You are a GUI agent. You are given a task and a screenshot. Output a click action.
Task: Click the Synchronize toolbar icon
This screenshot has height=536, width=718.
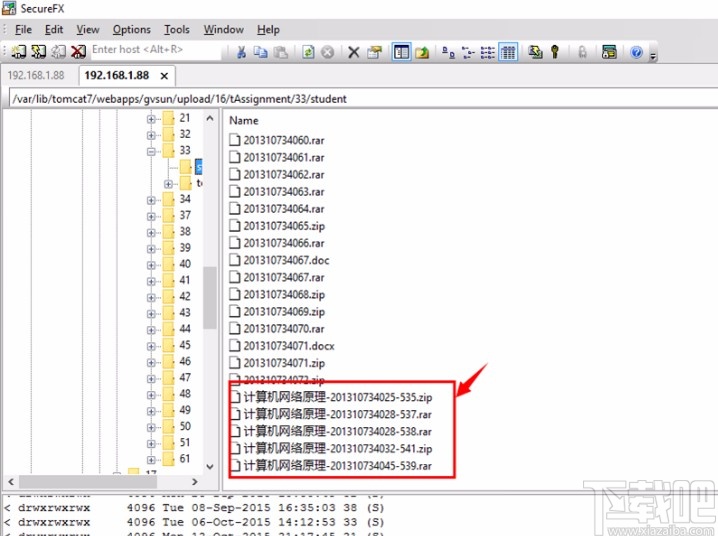pyautogui.click(x=535, y=52)
